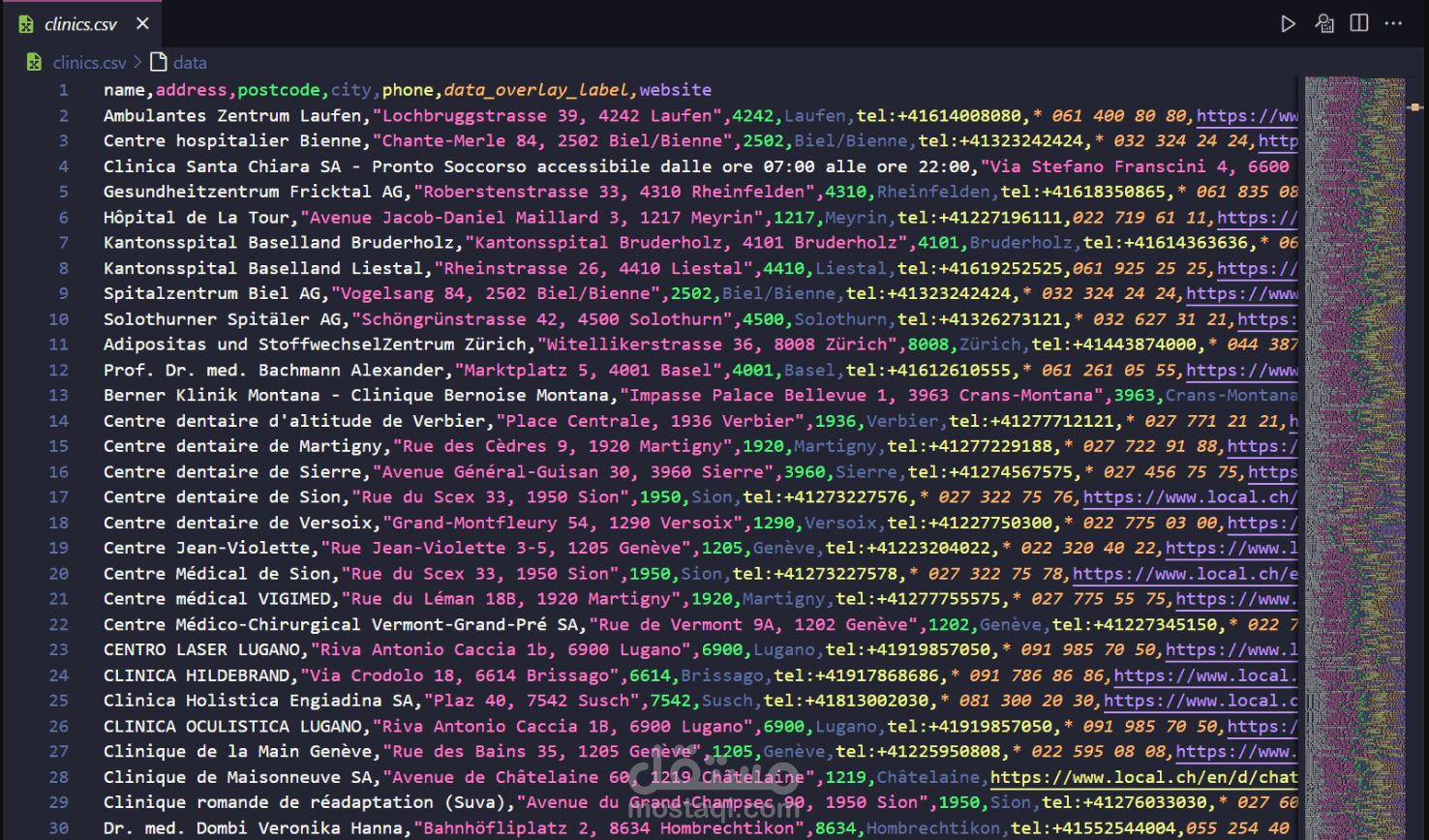Click 'Centre dentaire de Versoix' text
The height and width of the screenshot is (840, 1429).
point(237,523)
